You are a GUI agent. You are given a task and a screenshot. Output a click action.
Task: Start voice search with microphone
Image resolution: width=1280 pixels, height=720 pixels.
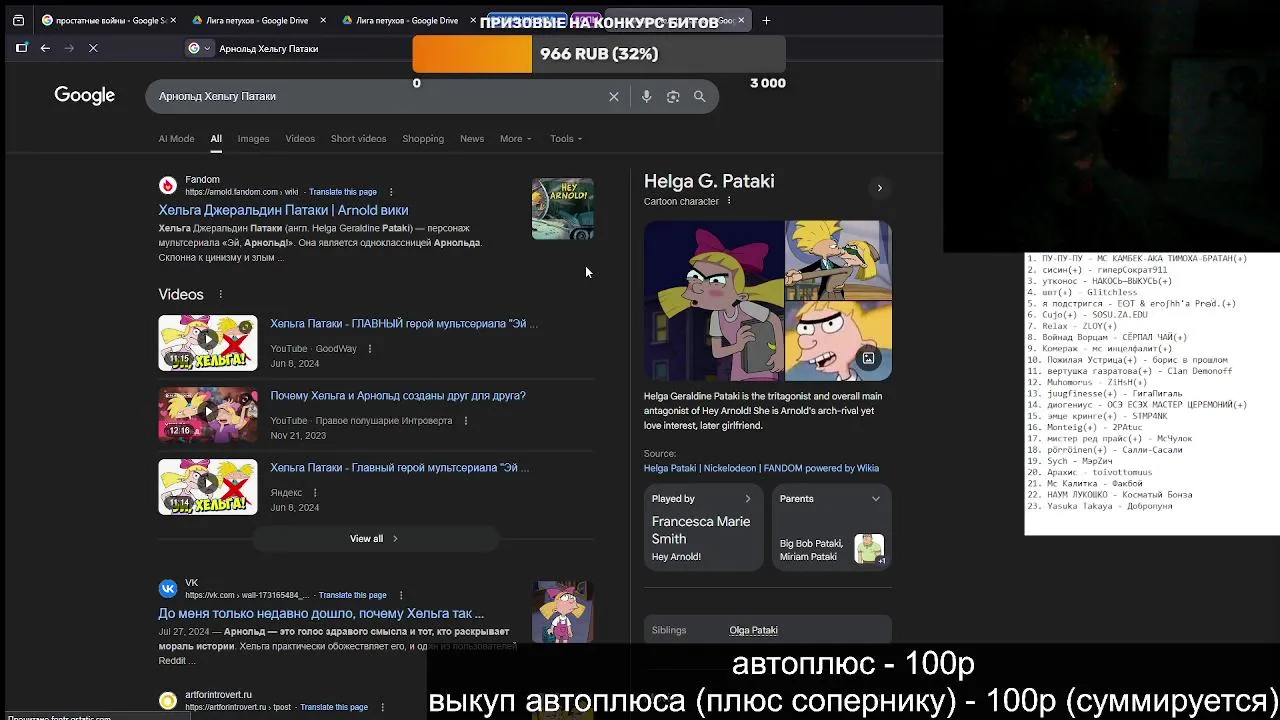click(x=646, y=97)
